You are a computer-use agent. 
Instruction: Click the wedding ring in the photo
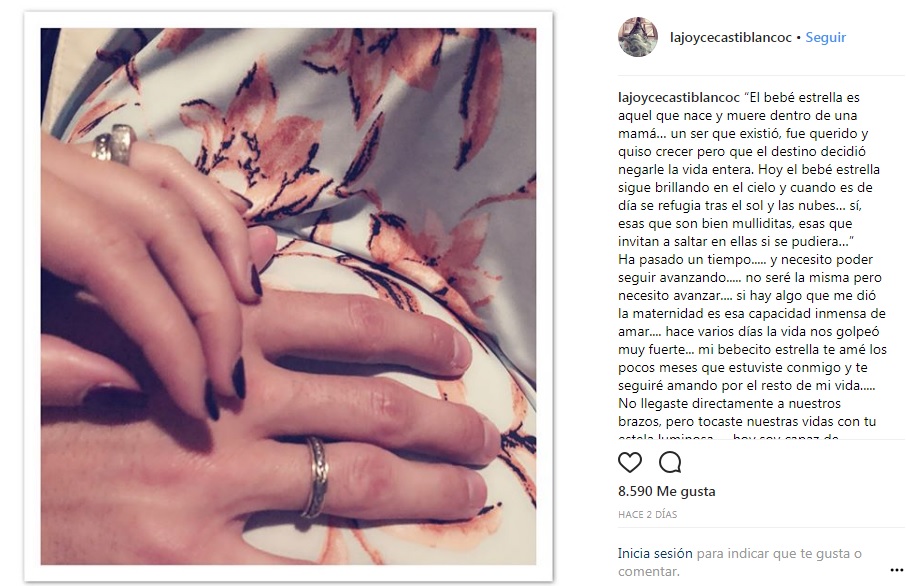coord(315,477)
